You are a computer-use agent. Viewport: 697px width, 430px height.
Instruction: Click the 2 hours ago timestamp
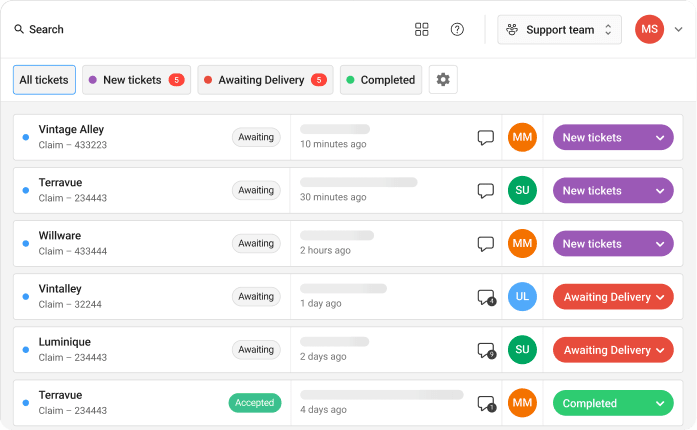pyautogui.click(x=325, y=250)
